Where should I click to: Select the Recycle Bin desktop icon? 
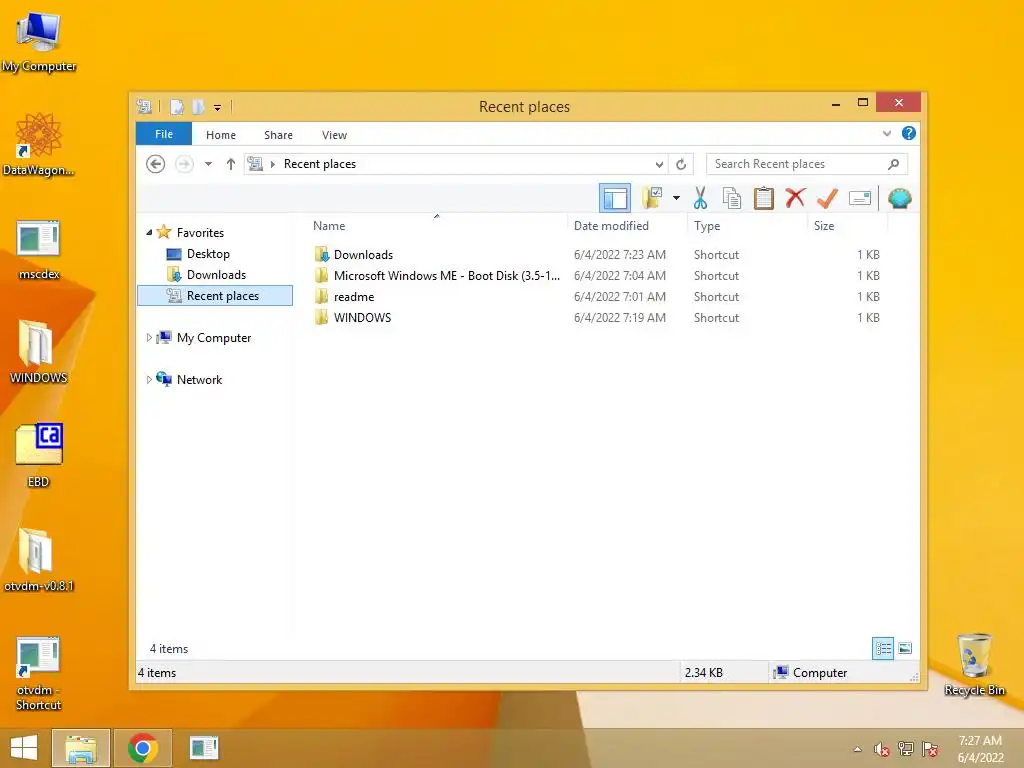tap(974, 665)
